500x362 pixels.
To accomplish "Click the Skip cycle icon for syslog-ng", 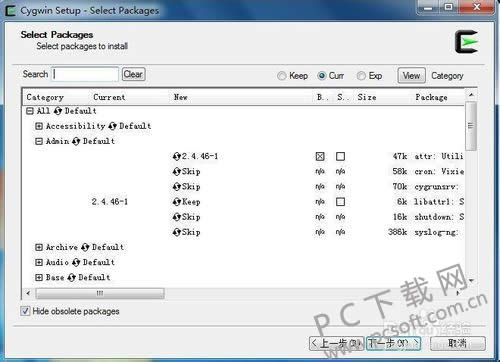I will [x=177, y=232].
